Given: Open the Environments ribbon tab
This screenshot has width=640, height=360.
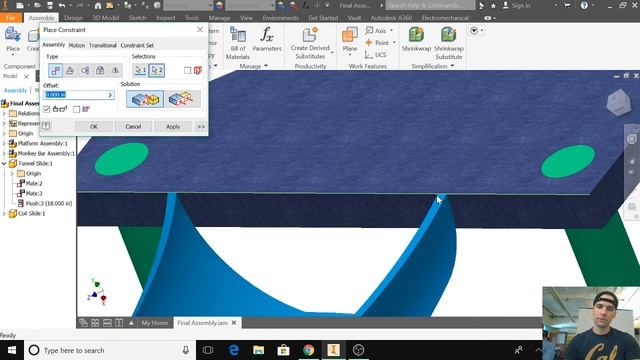Looking at the screenshot, I should pyautogui.click(x=280, y=18).
